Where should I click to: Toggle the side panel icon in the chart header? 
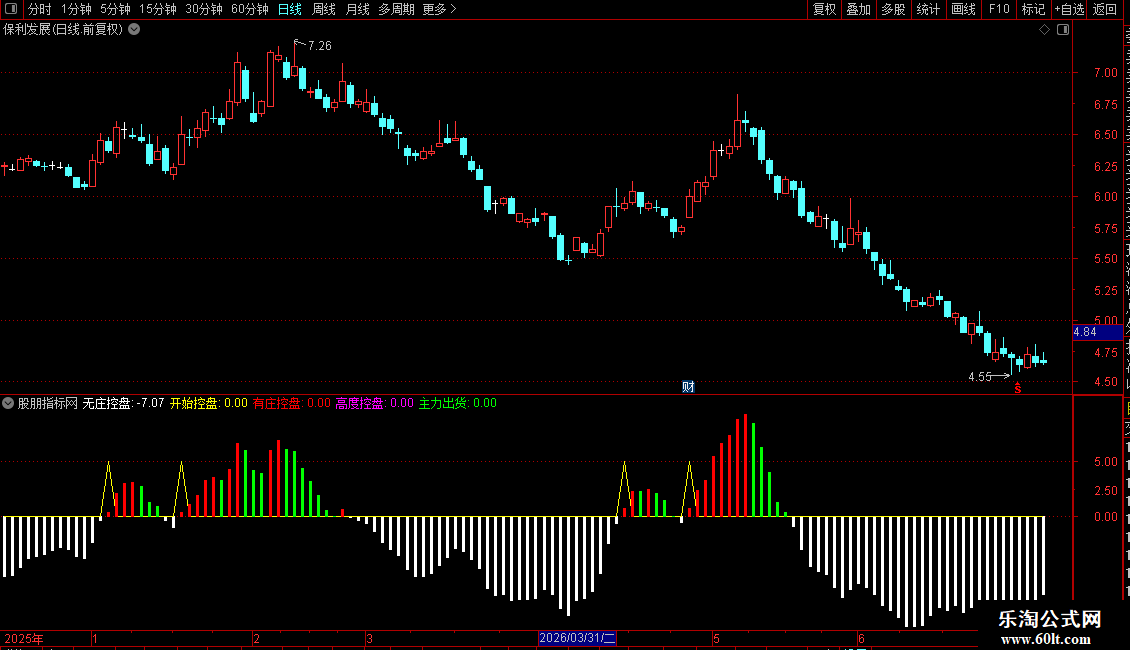pyautogui.click(x=1063, y=30)
